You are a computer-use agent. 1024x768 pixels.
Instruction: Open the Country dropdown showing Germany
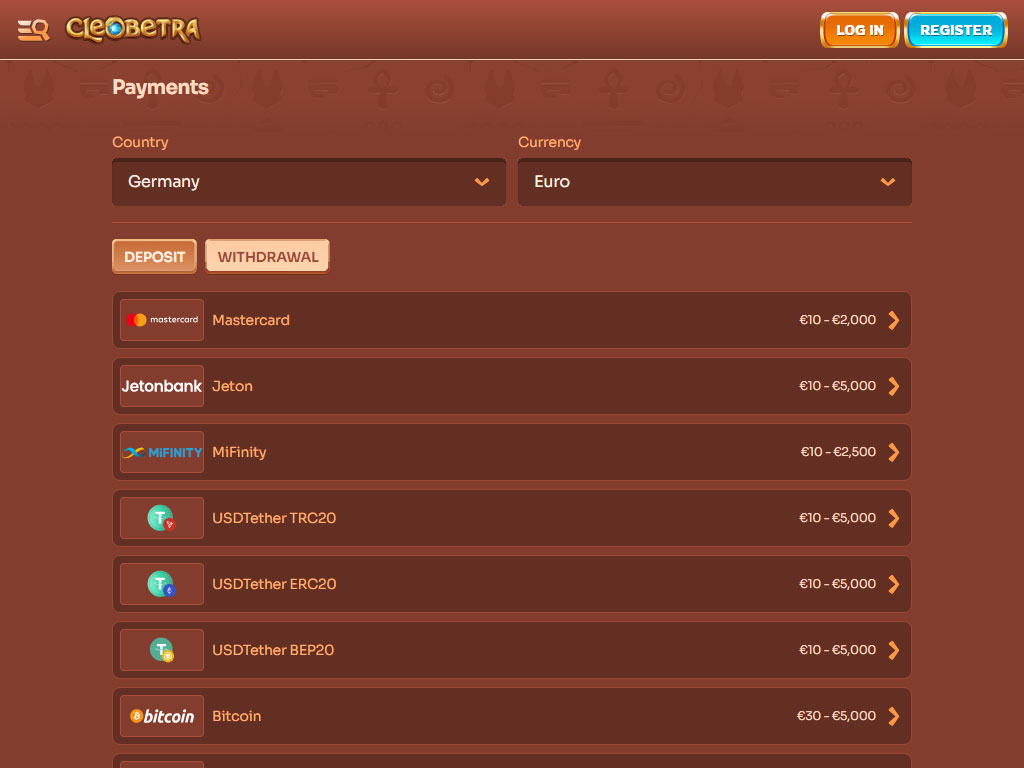[x=309, y=182]
